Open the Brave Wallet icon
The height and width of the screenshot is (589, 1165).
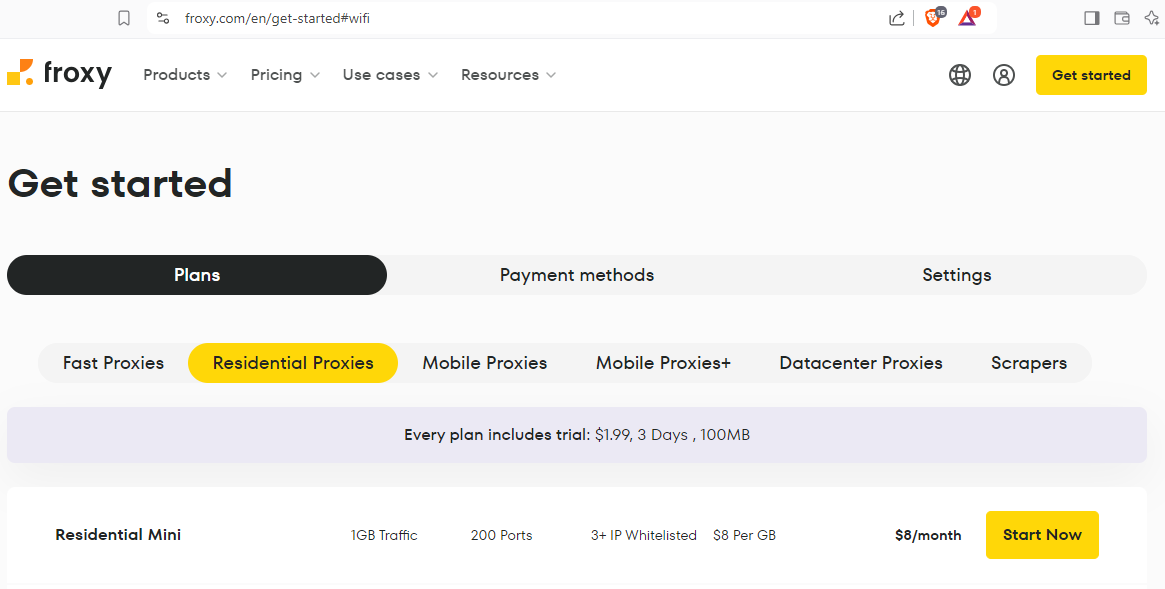(1122, 18)
